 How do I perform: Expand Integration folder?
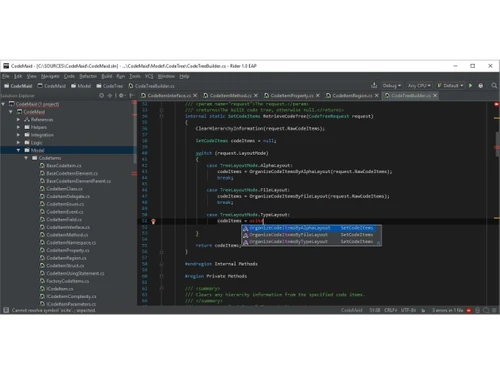coord(18,135)
